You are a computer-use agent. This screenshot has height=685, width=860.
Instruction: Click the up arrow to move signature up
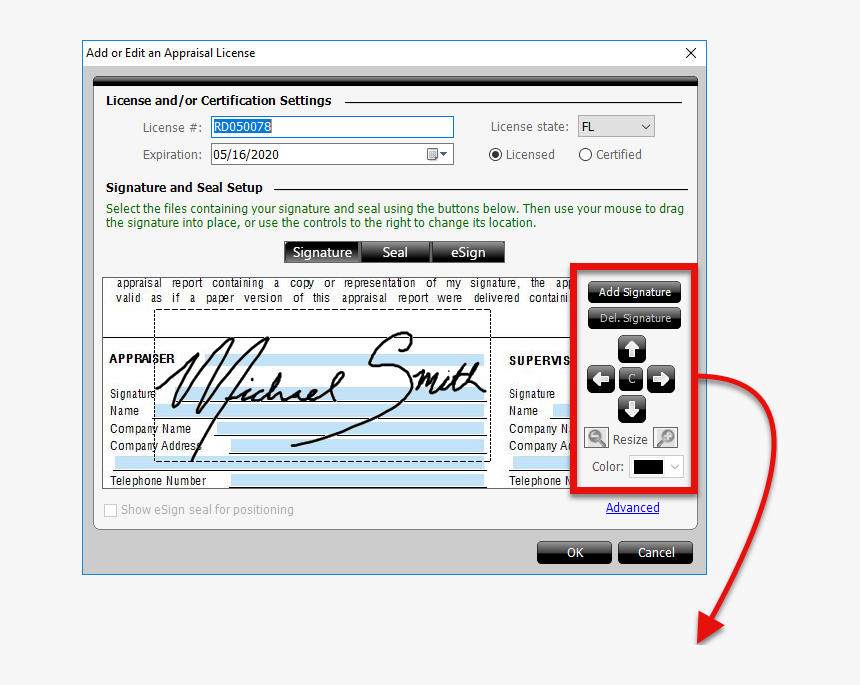click(x=632, y=349)
